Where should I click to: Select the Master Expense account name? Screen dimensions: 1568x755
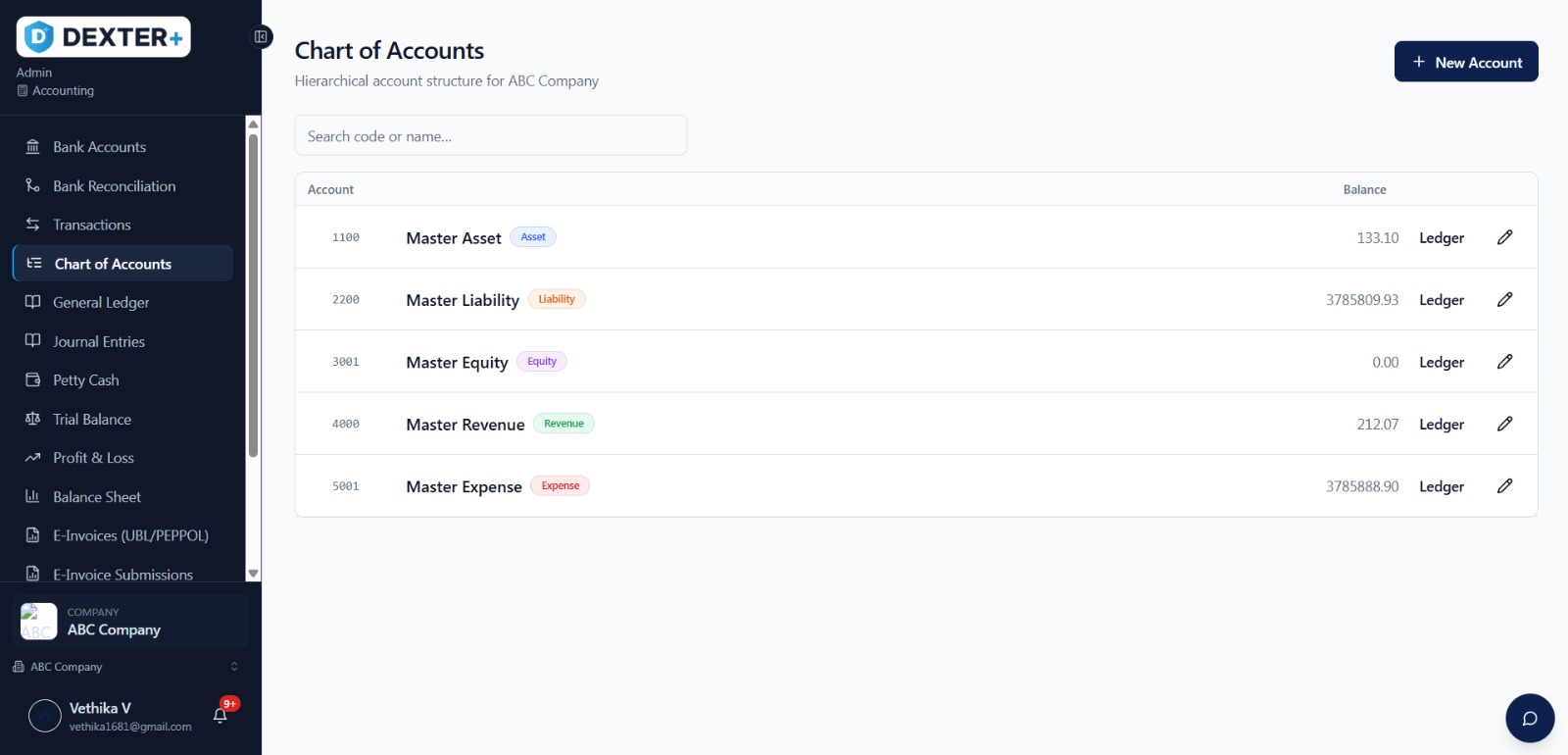pyautogui.click(x=464, y=486)
